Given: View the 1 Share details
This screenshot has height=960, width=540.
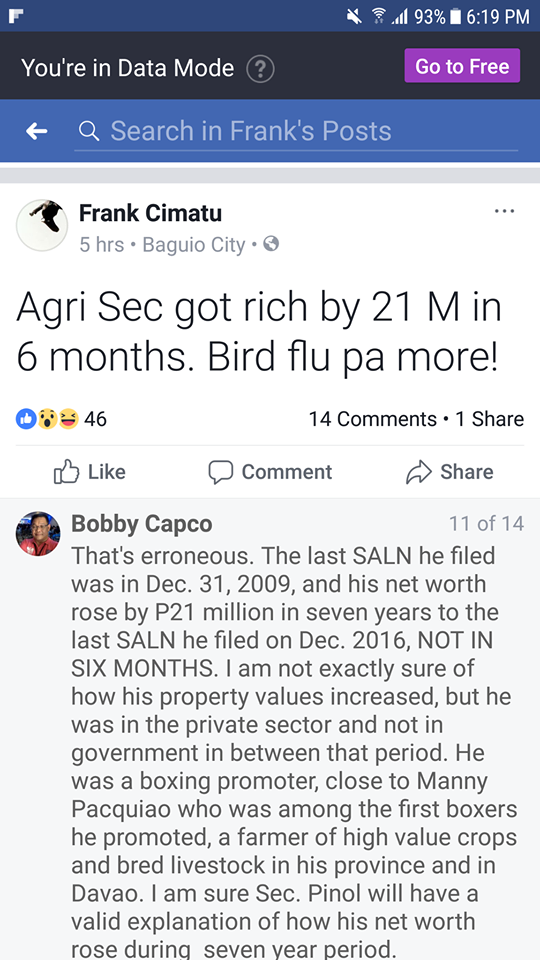Looking at the screenshot, I should [x=489, y=419].
